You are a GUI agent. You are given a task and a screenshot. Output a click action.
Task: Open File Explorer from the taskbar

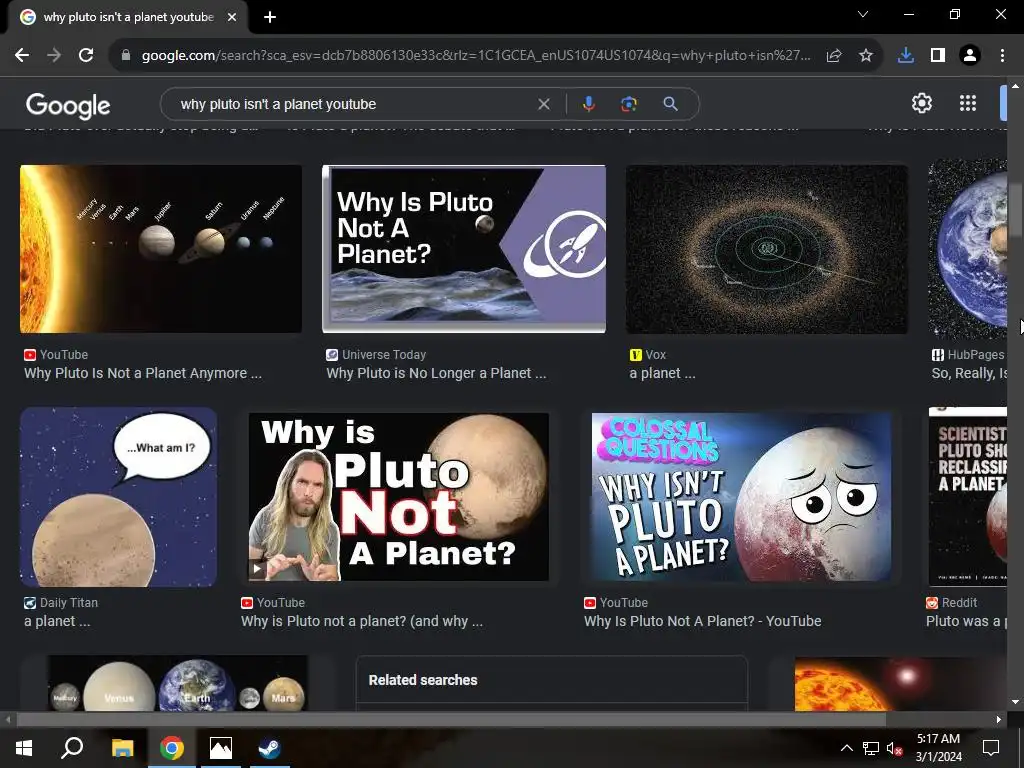122,748
